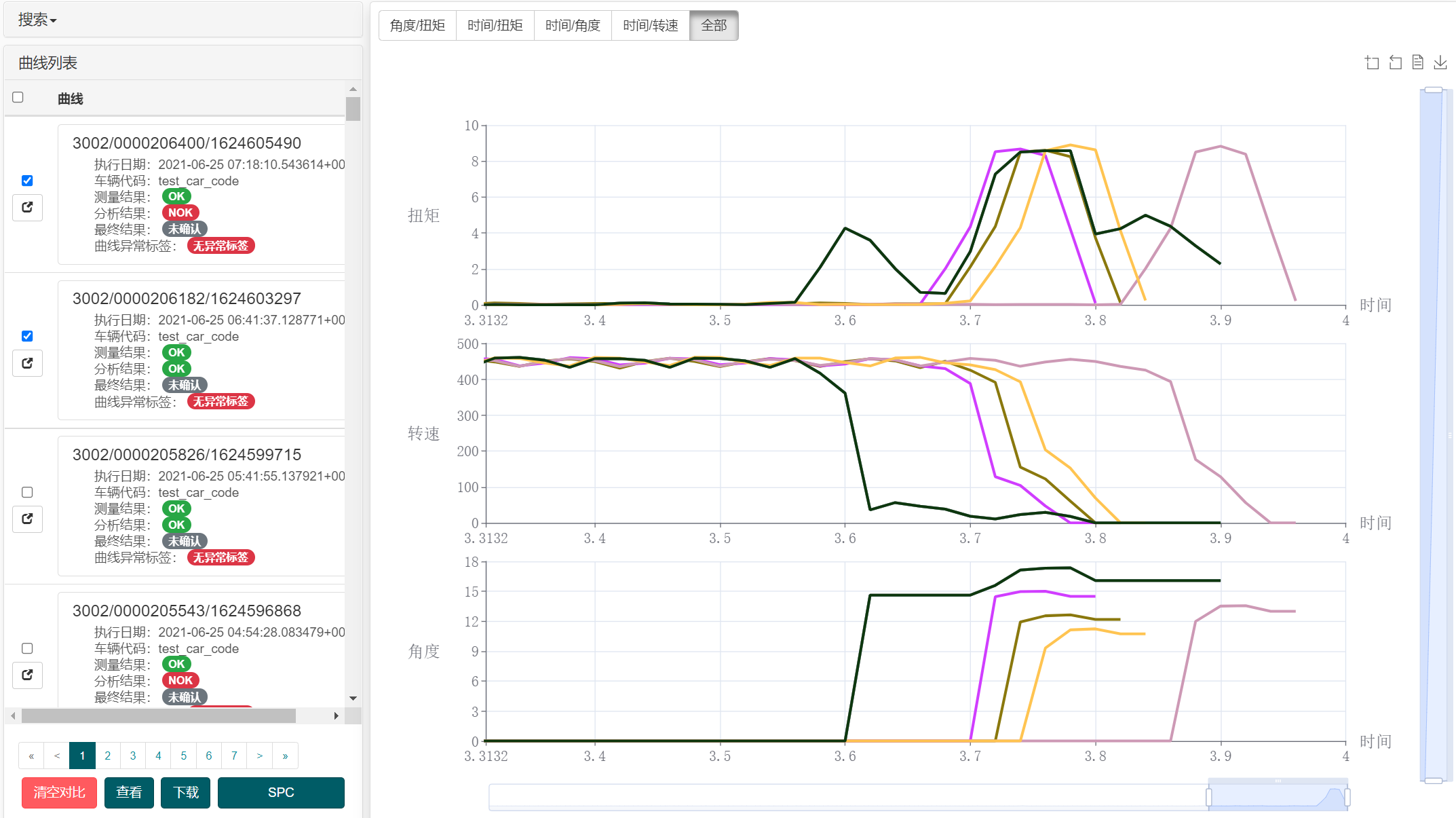Go to page 3 of curve list
1456x818 pixels.
point(133,756)
